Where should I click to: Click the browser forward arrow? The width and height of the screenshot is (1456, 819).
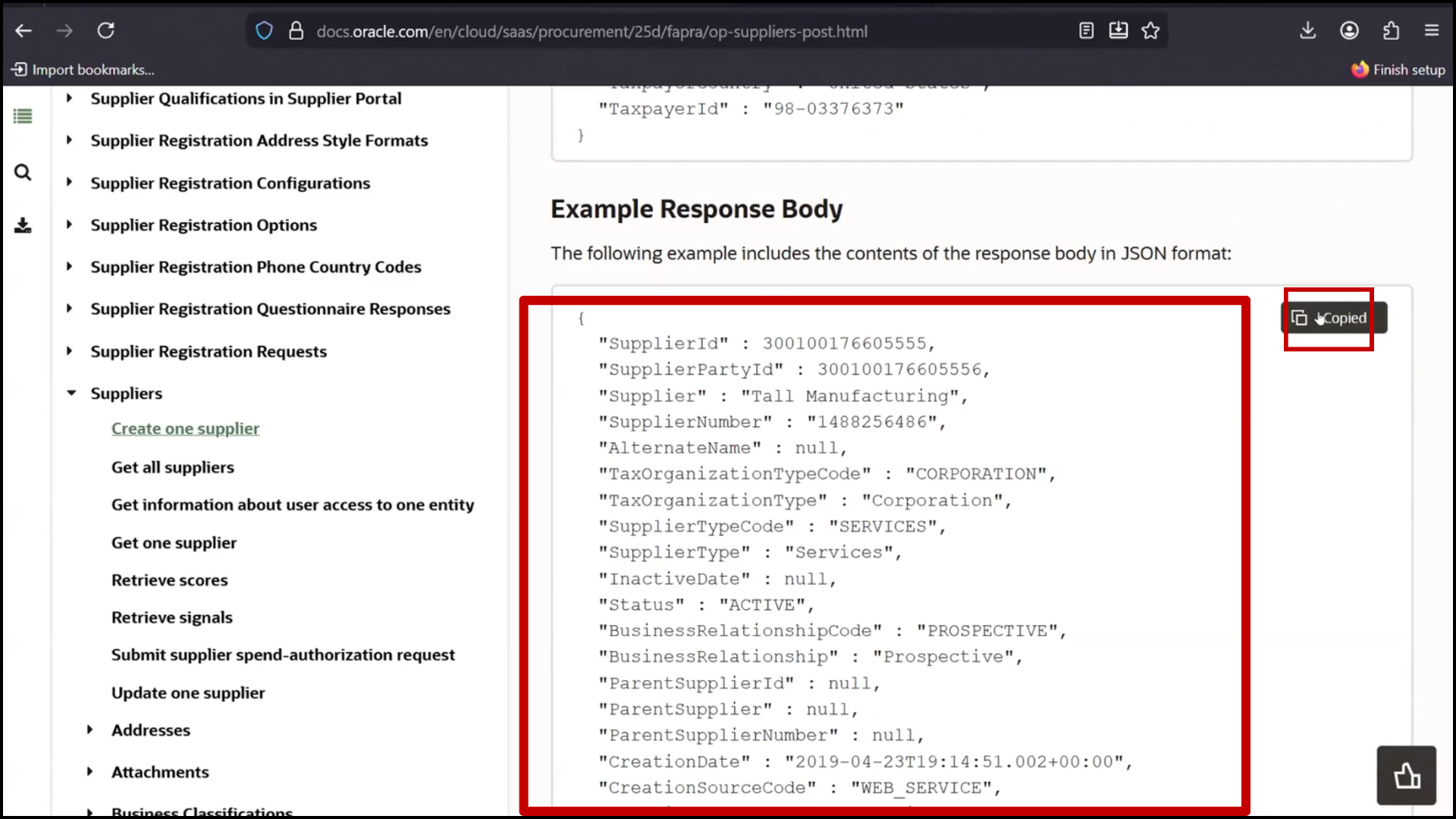coord(64,31)
